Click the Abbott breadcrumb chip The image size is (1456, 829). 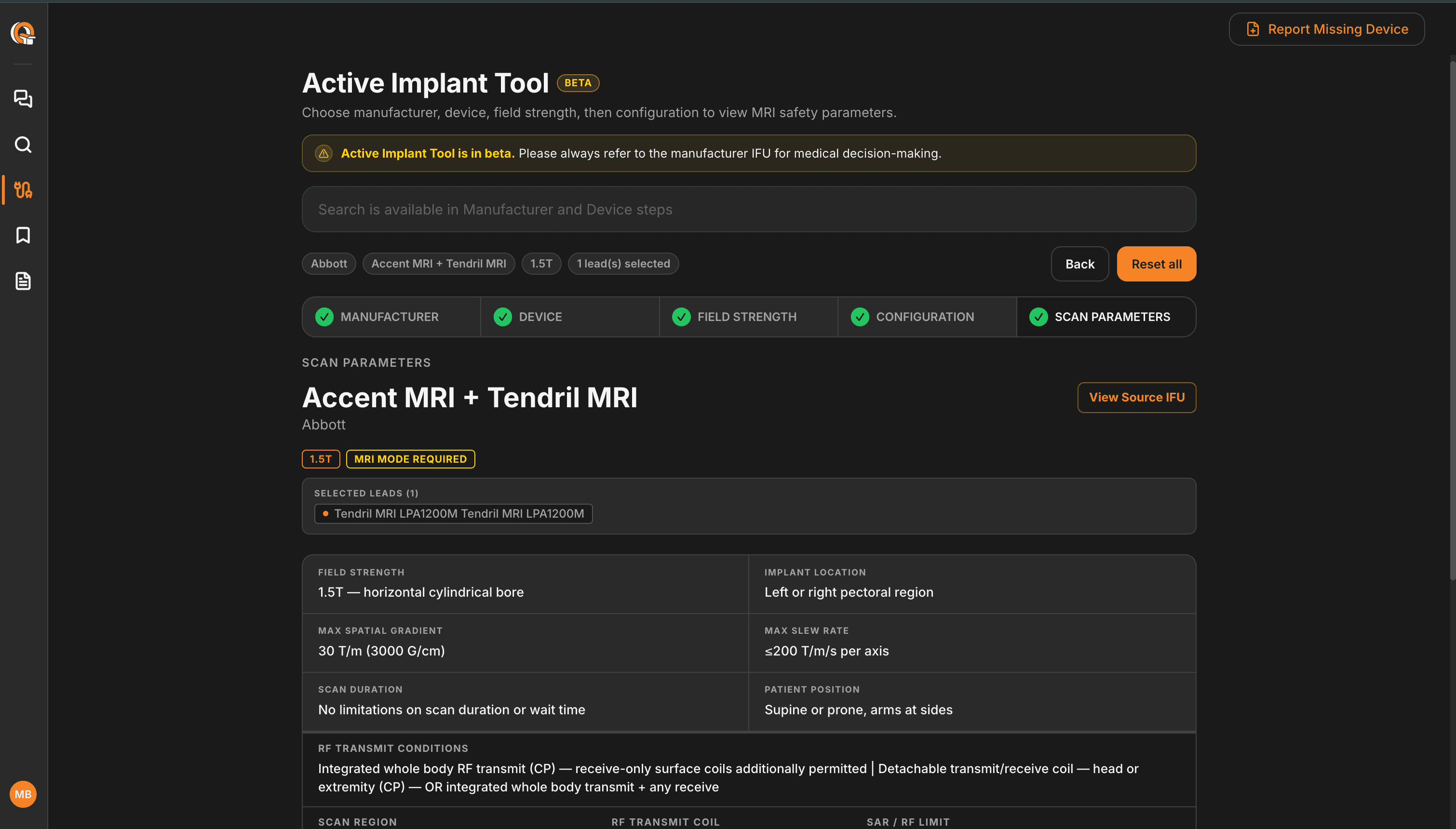[x=328, y=264]
